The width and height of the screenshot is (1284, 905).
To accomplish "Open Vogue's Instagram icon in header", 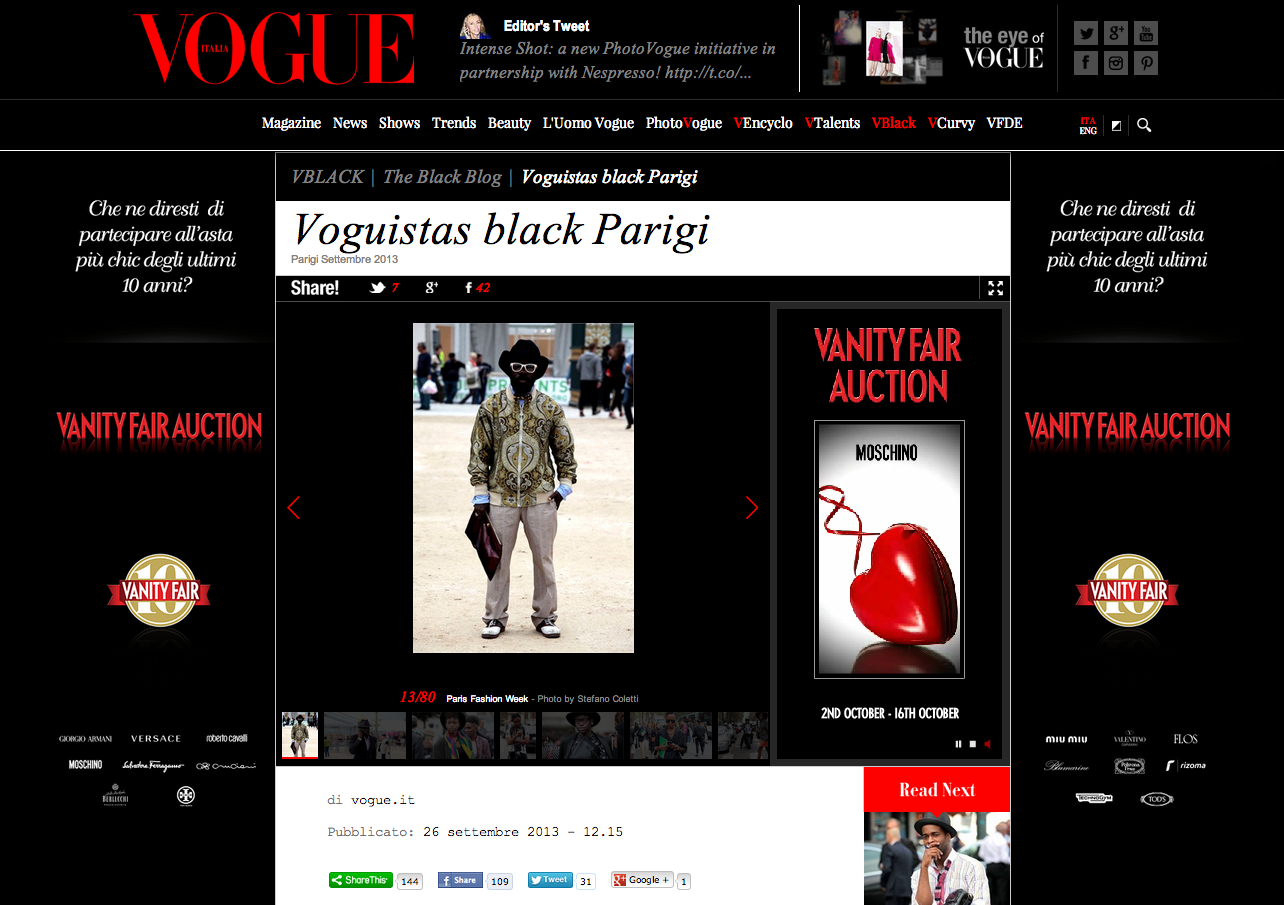I will coord(1116,63).
